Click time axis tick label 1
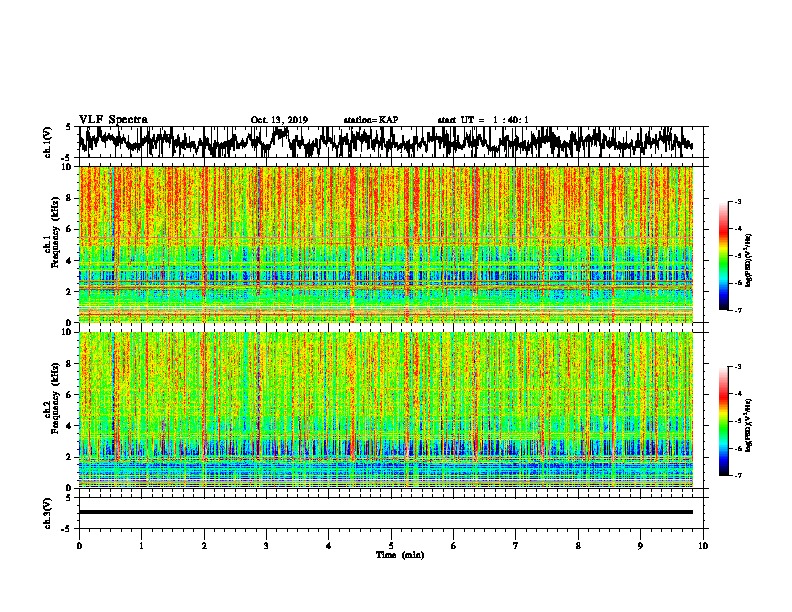792x612 pixels. (141, 546)
